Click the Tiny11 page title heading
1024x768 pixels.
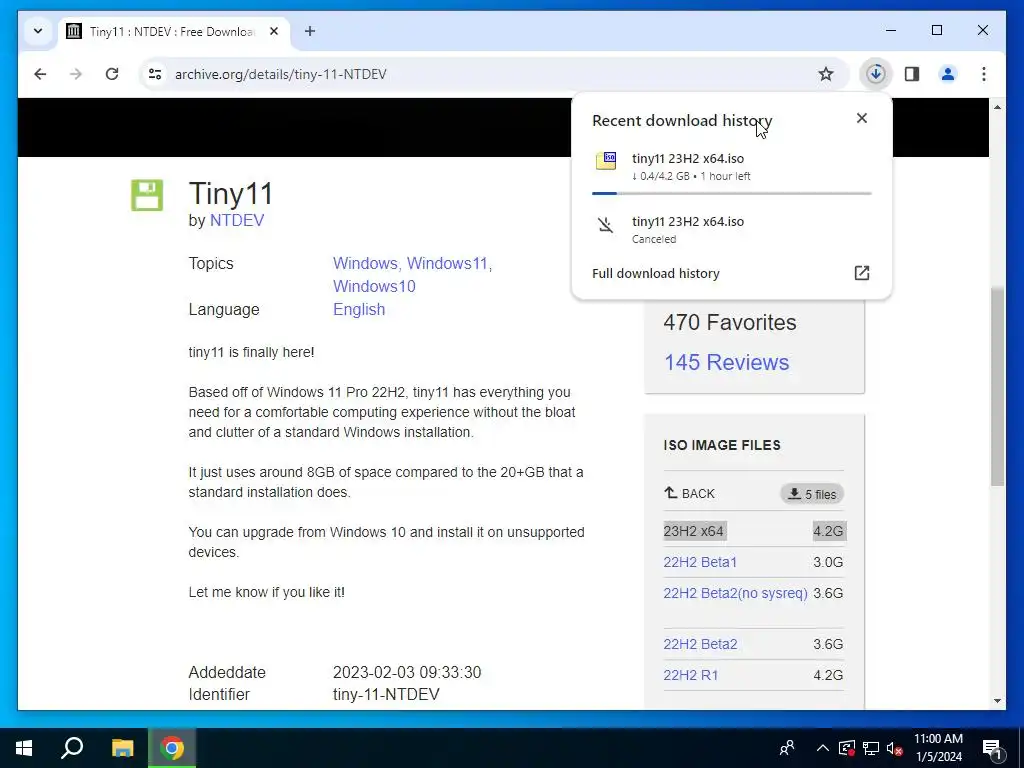pos(231,193)
